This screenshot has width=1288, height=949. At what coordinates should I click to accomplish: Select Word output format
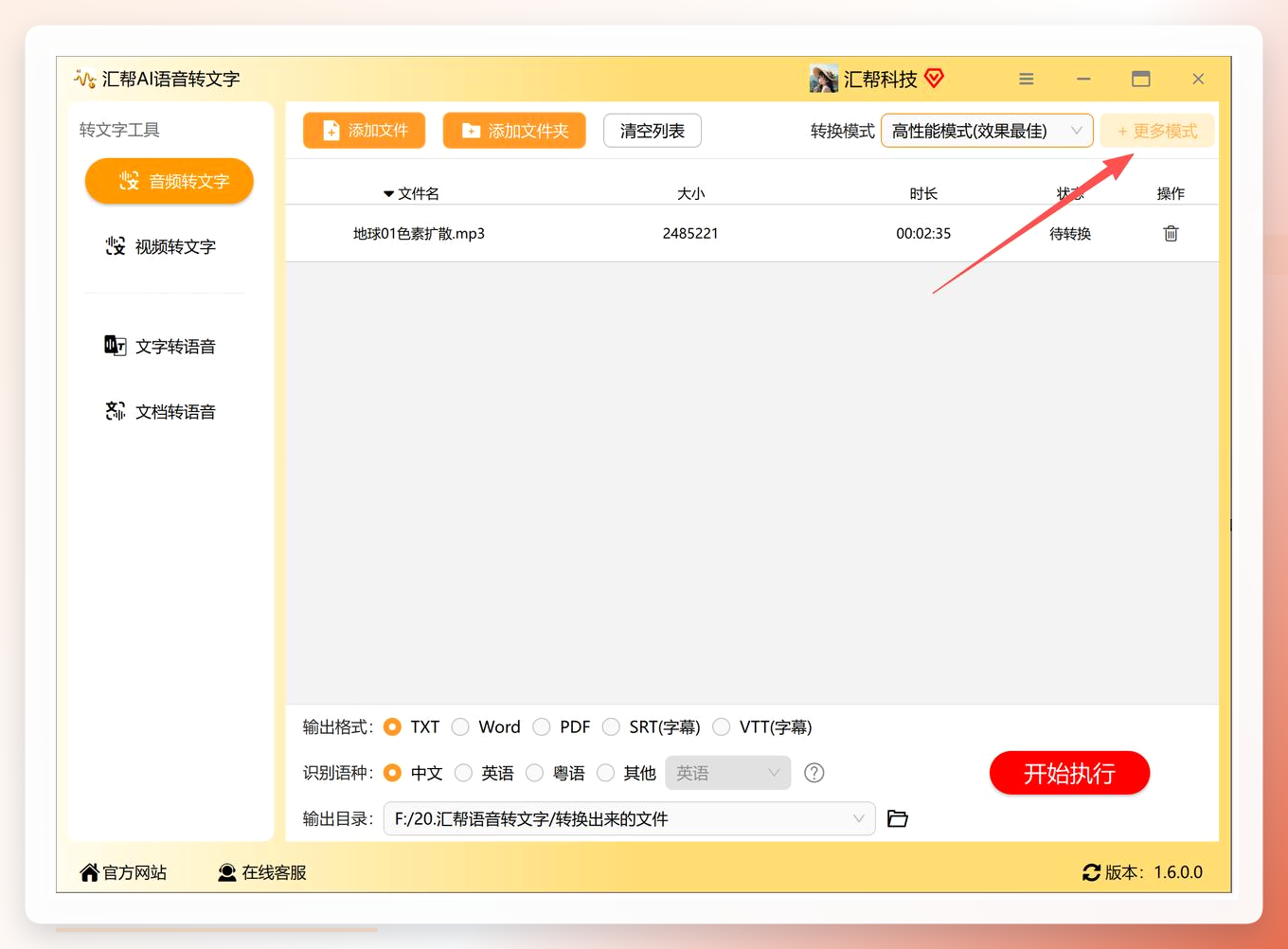(460, 726)
